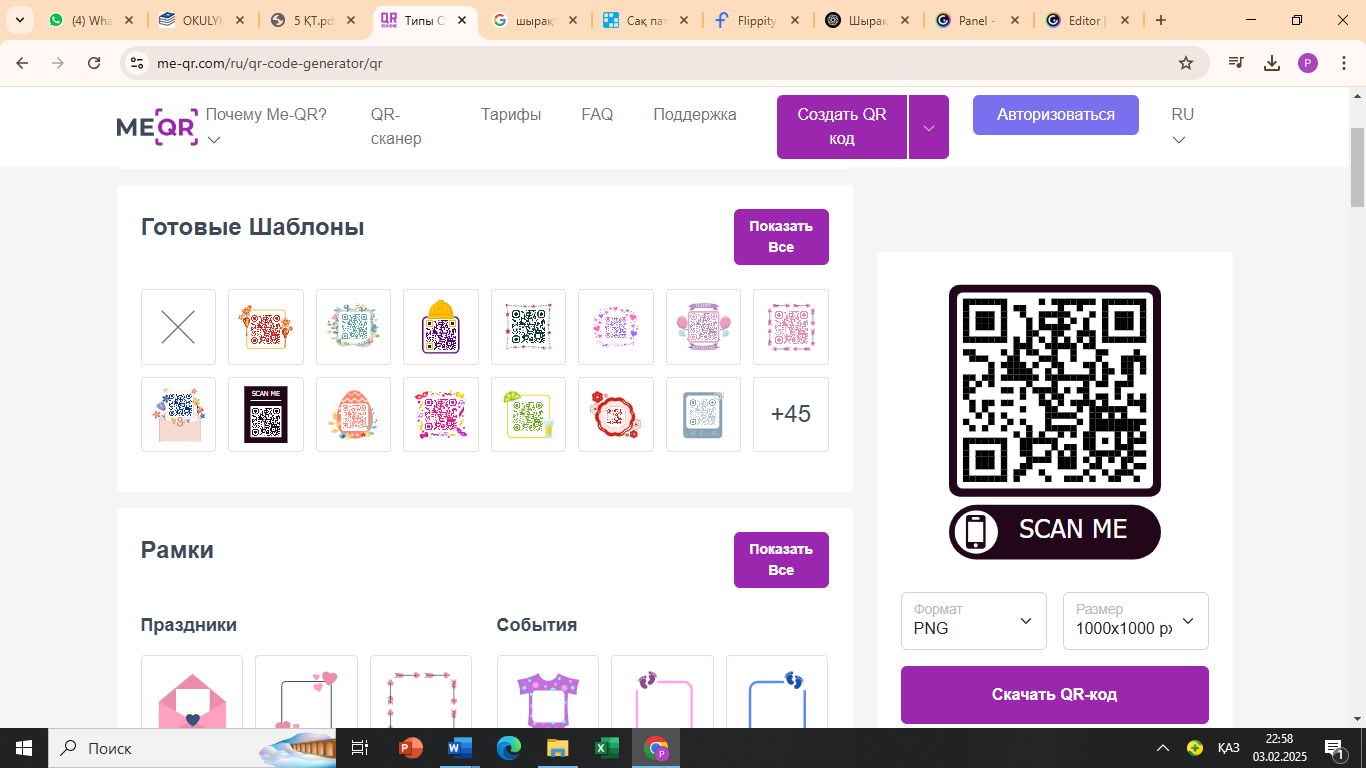Apply the black SCAN ME template
The image size is (1366, 768).
pyautogui.click(x=266, y=414)
